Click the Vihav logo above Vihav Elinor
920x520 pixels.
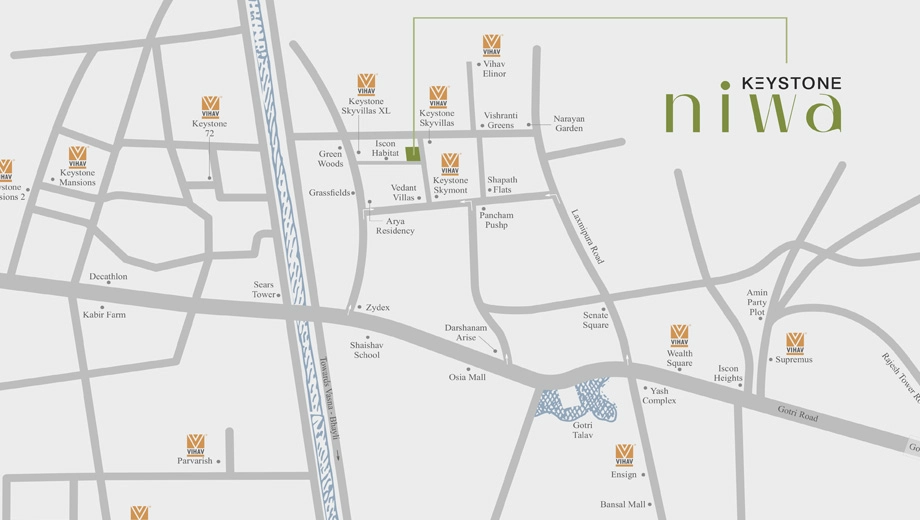pos(492,45)
